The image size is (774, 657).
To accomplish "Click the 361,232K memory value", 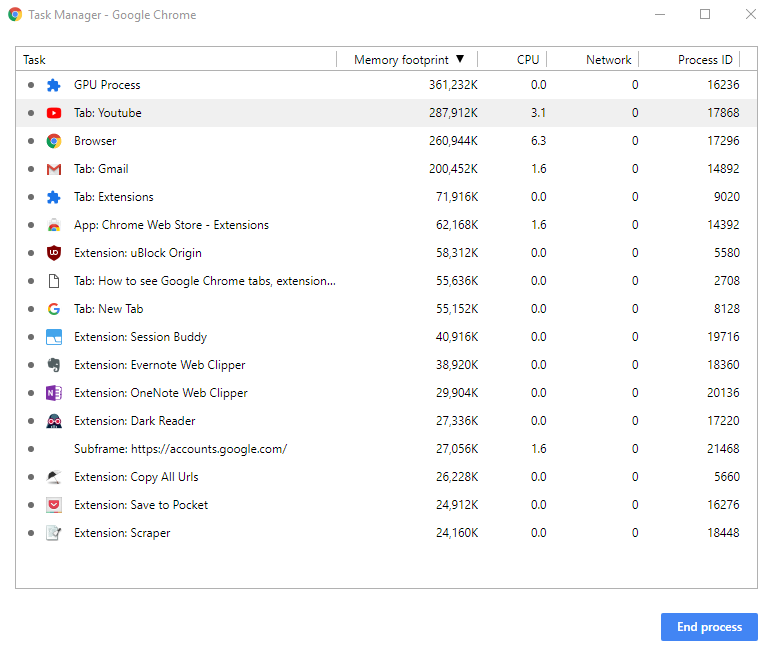I will pyautogui.click(x=453, y=85).
